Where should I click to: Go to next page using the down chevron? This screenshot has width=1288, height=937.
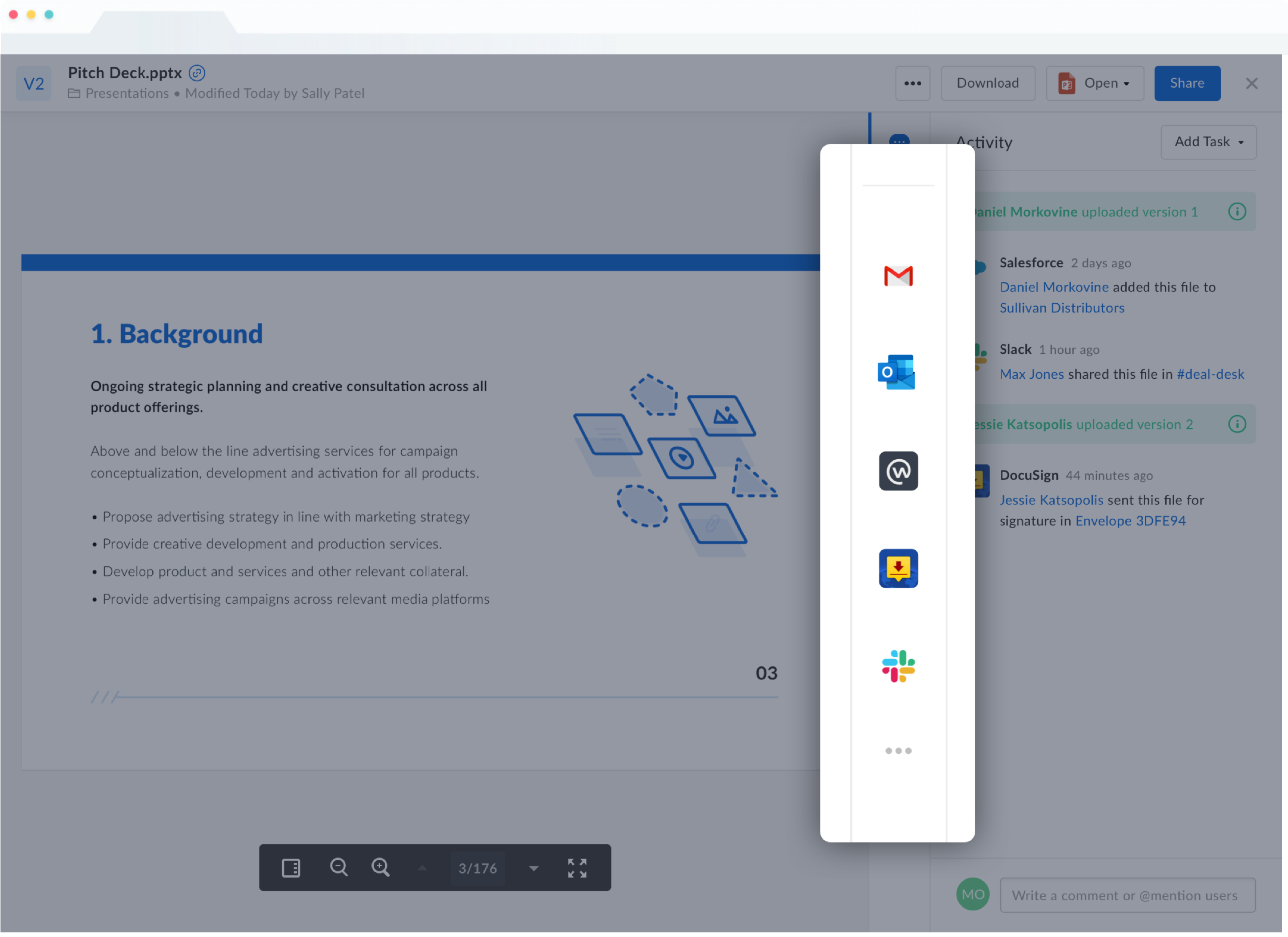point(533,868)
